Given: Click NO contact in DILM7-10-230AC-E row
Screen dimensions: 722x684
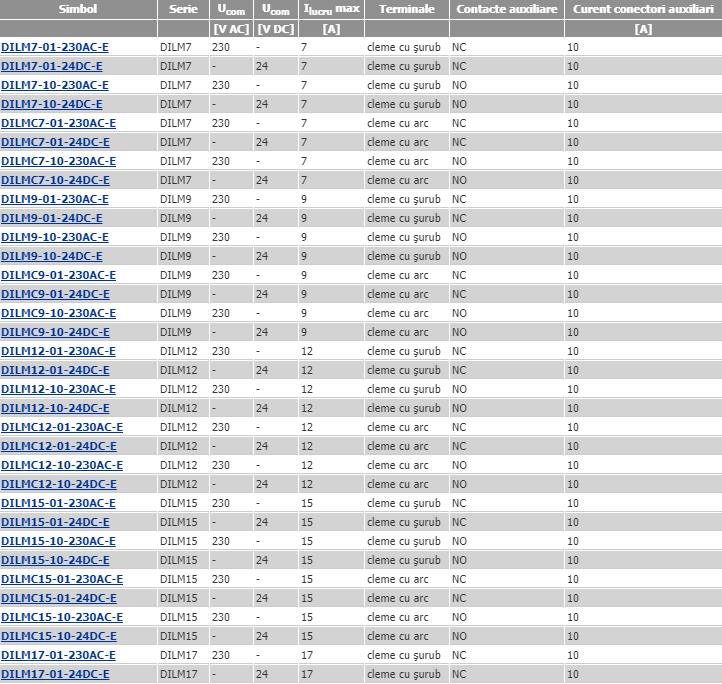Looking at the screenshot, I should coord(459,85).
